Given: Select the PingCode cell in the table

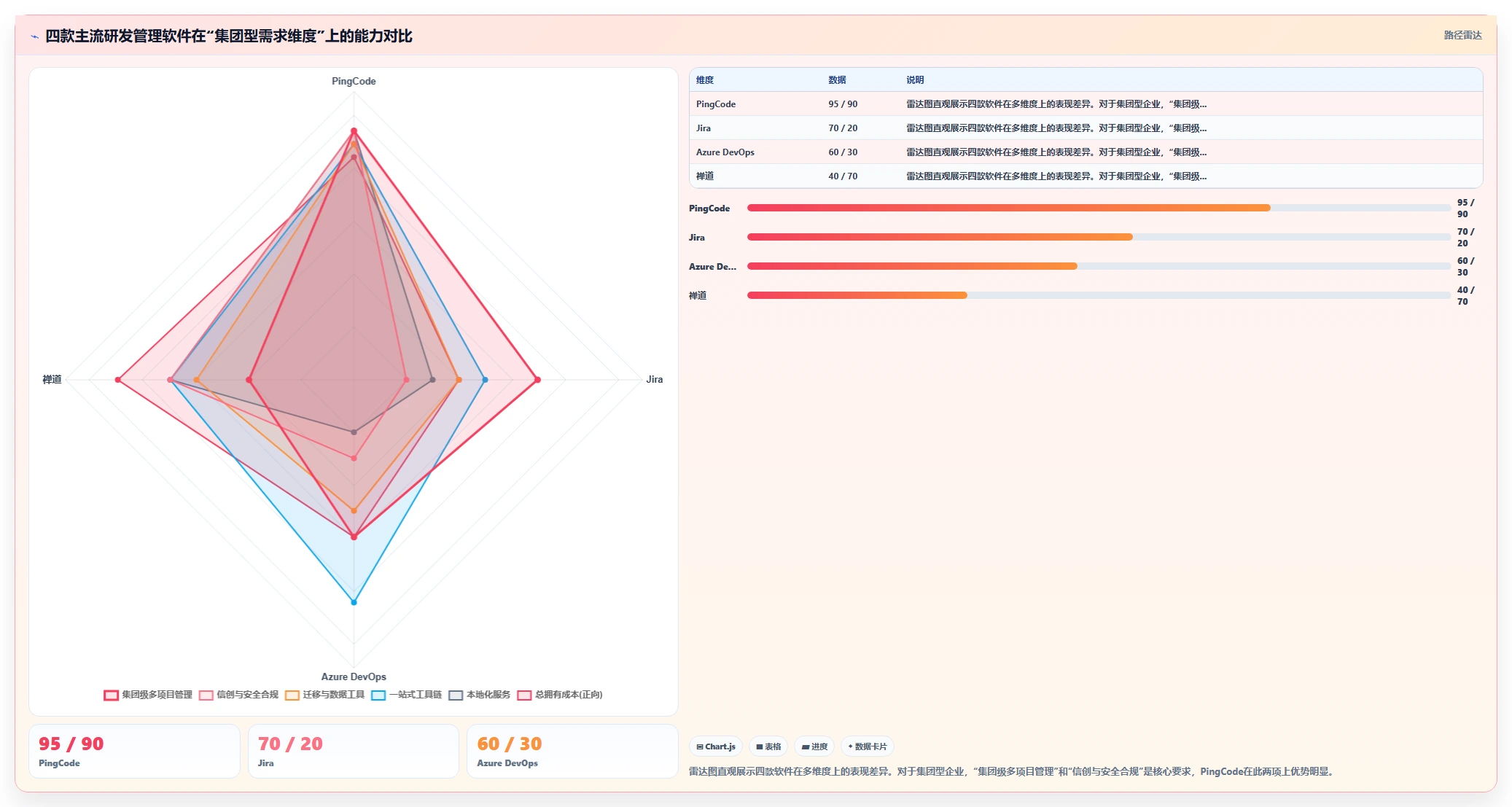Looking at the screenshot, I should pyautogui.click(x=716, y=104).
